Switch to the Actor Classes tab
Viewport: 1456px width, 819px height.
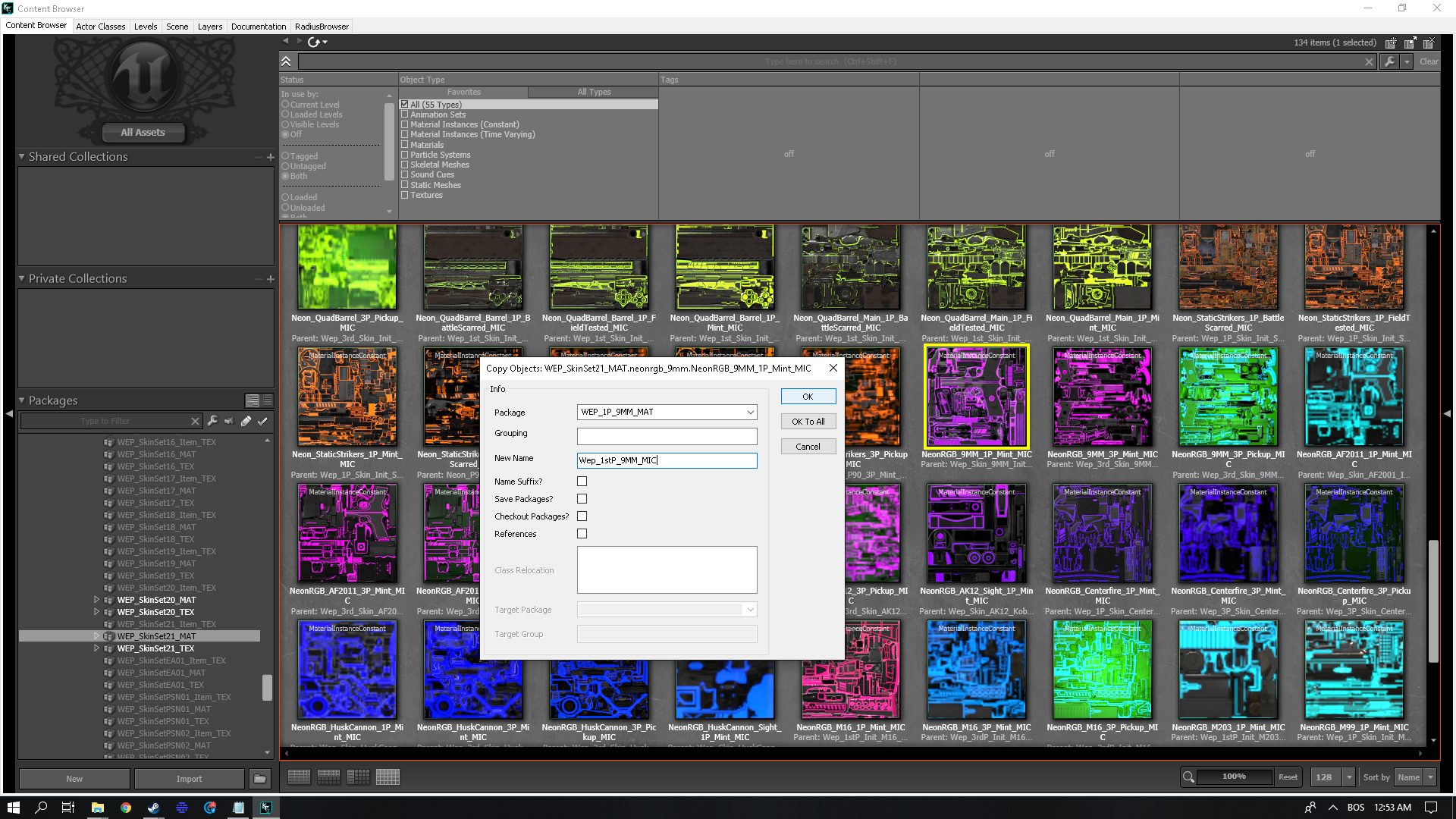pyautogui.click(x=100, y=27)
